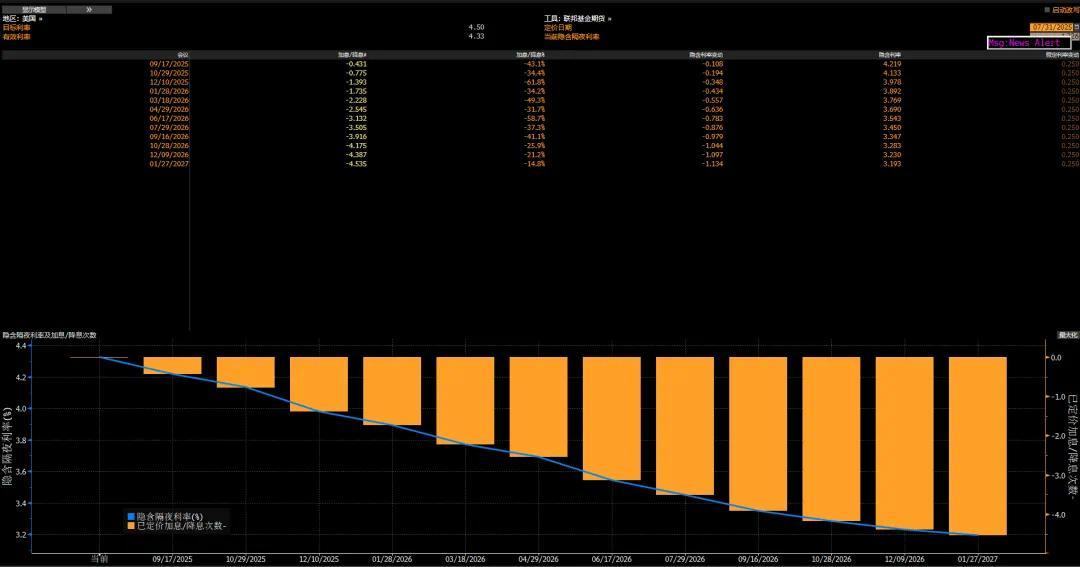Select the 12/10/2025 meeting row
The width and height of the screenshot is (1080, 567).
click(169, 82)
